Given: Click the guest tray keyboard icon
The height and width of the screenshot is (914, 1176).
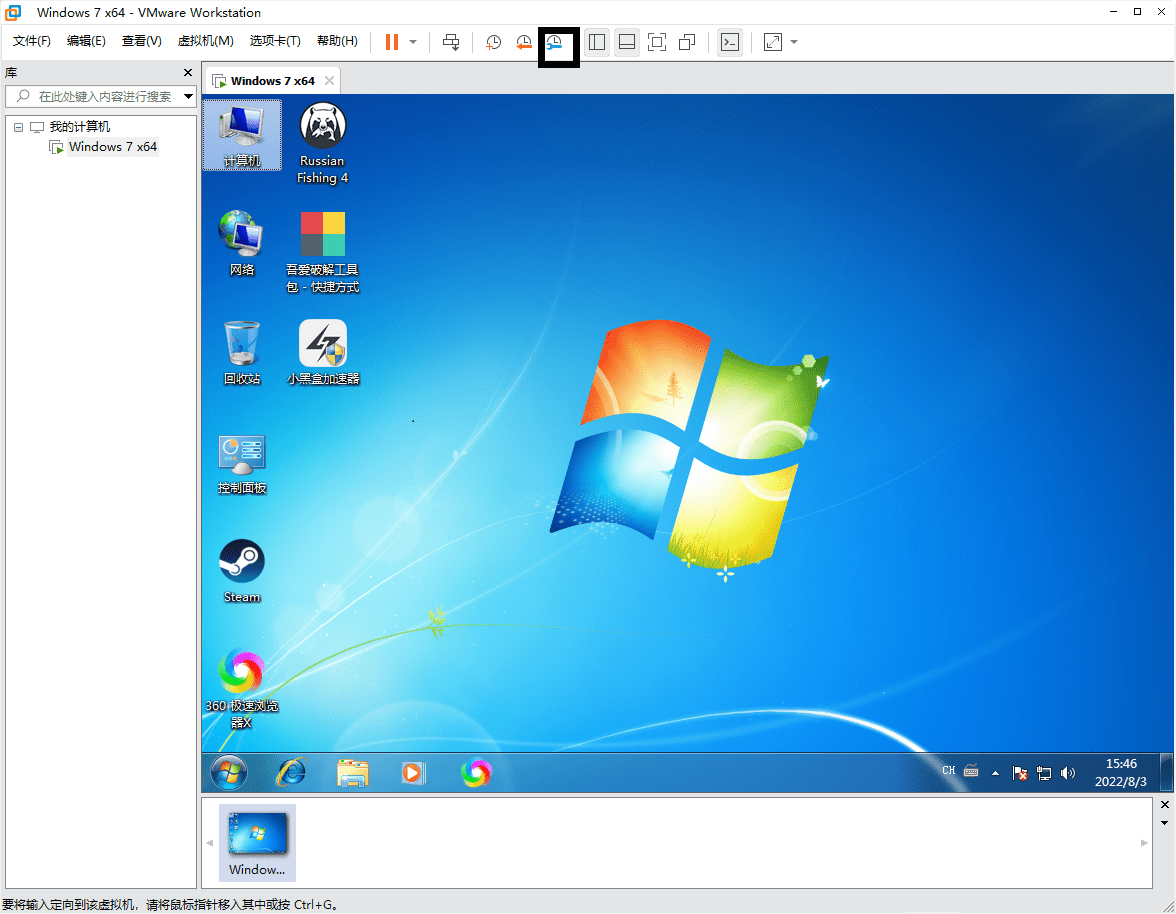Looking at the screenshot, I should point(971,771).
